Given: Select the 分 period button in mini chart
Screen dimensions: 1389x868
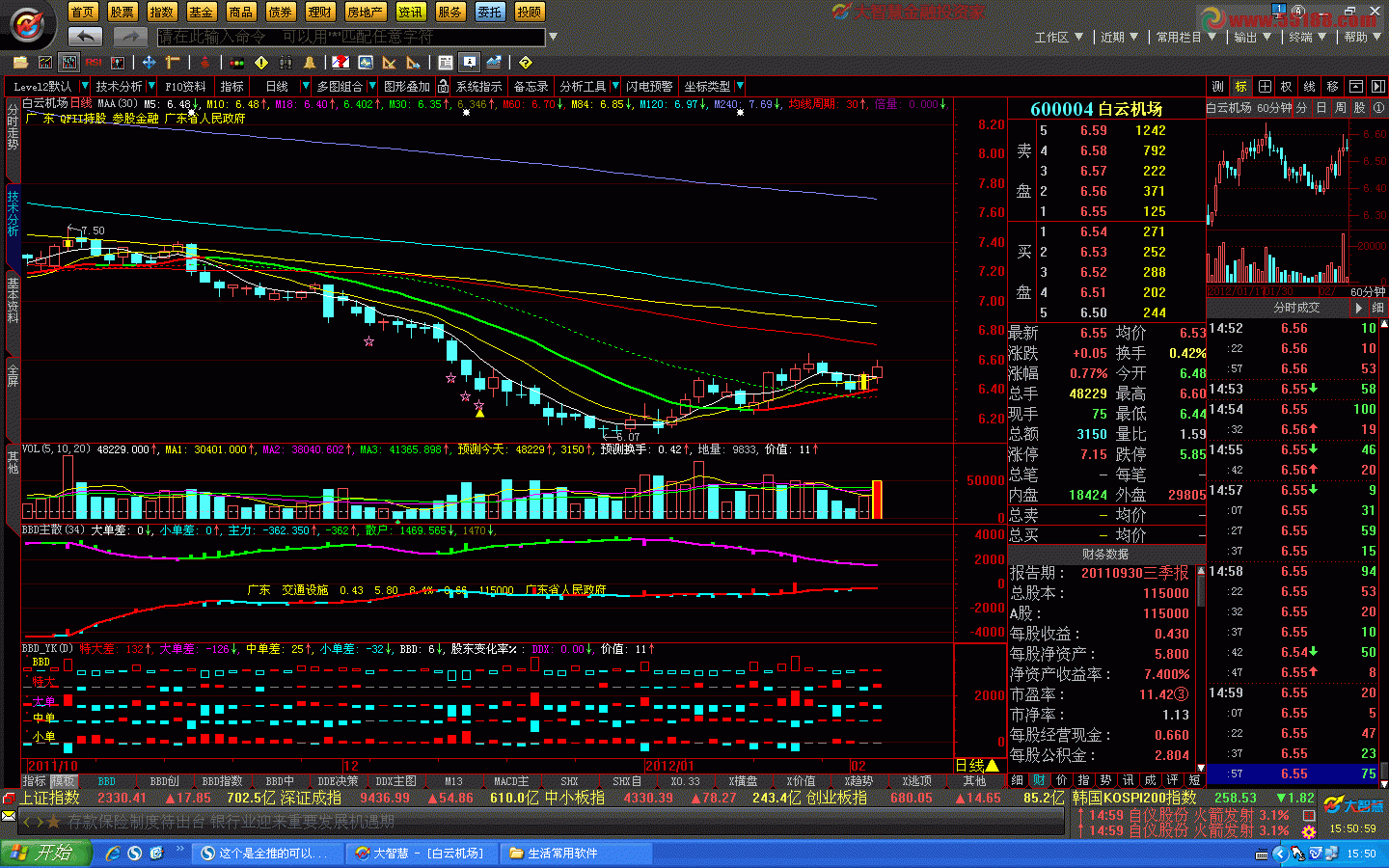Looking at the screenshot, I should coord(1301,108).
